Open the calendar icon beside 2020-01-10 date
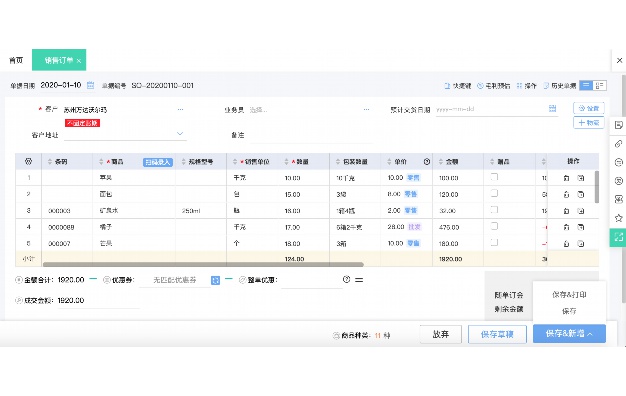 [x=91, y=85]
